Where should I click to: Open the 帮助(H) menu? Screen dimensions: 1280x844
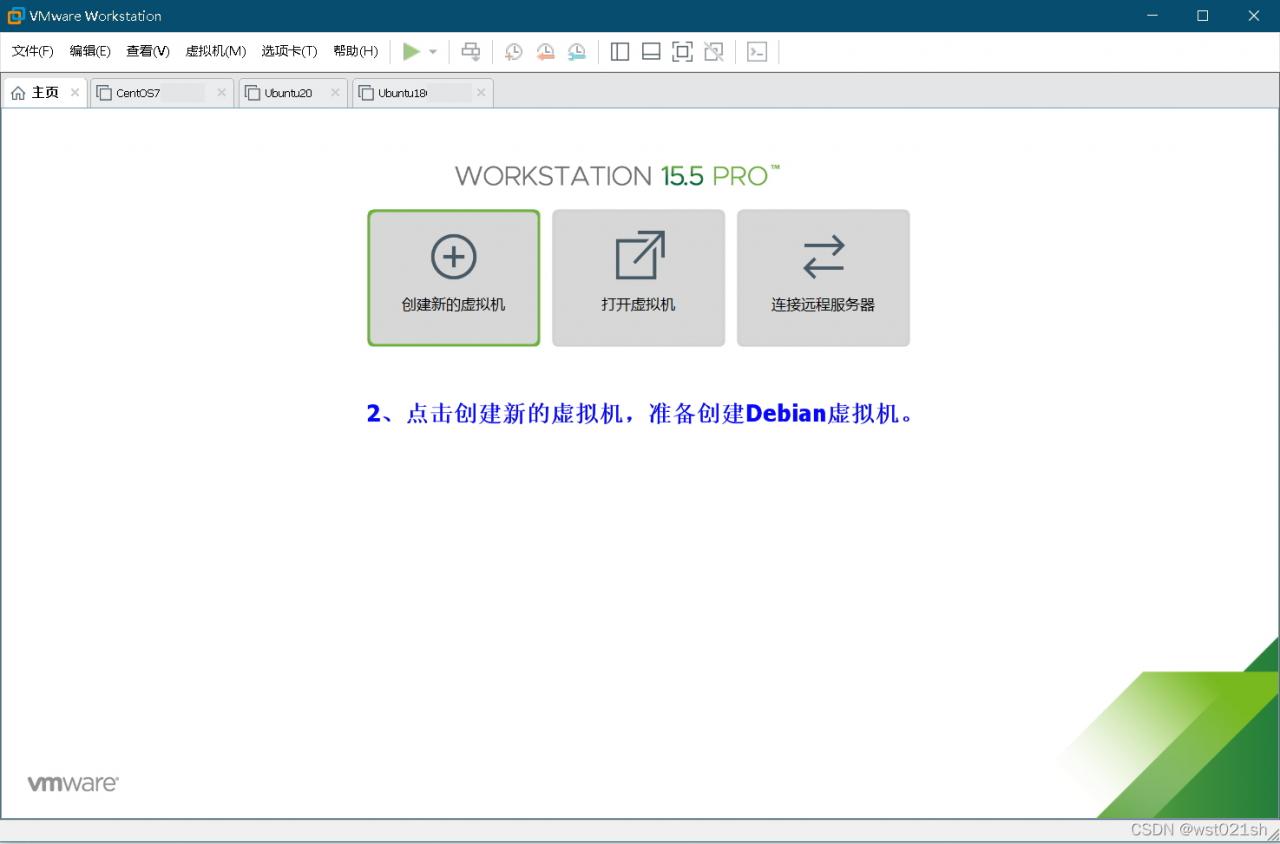355,51
